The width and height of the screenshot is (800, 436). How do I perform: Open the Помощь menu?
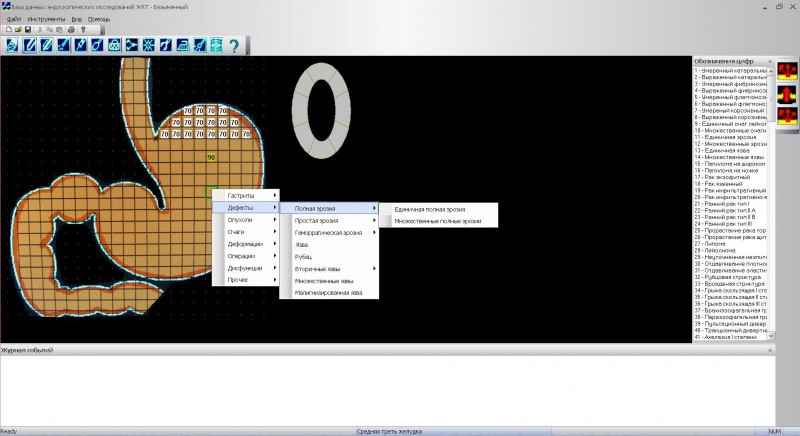tap(98, 19)
